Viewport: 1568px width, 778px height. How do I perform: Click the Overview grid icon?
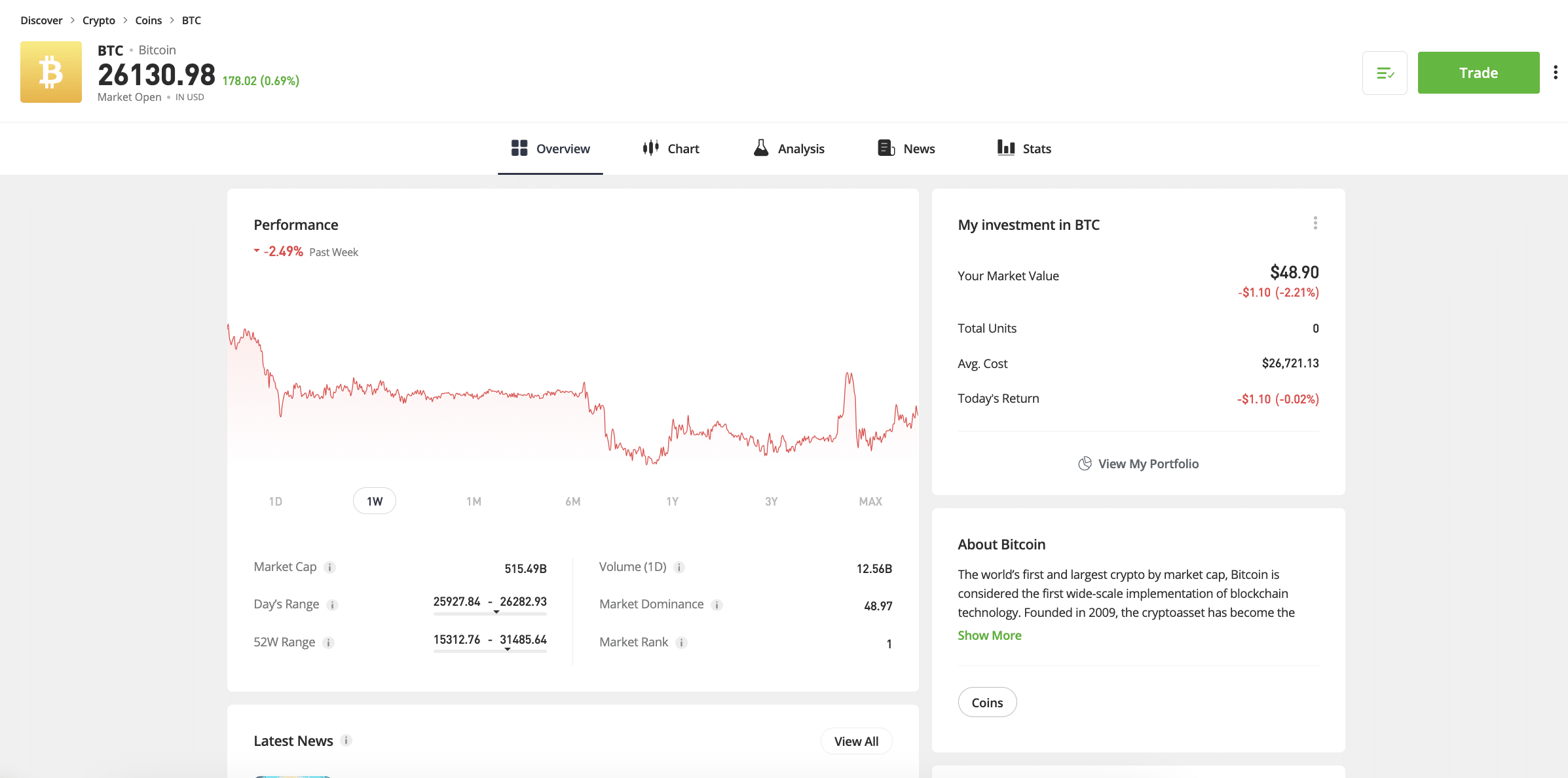click(519, 148)
